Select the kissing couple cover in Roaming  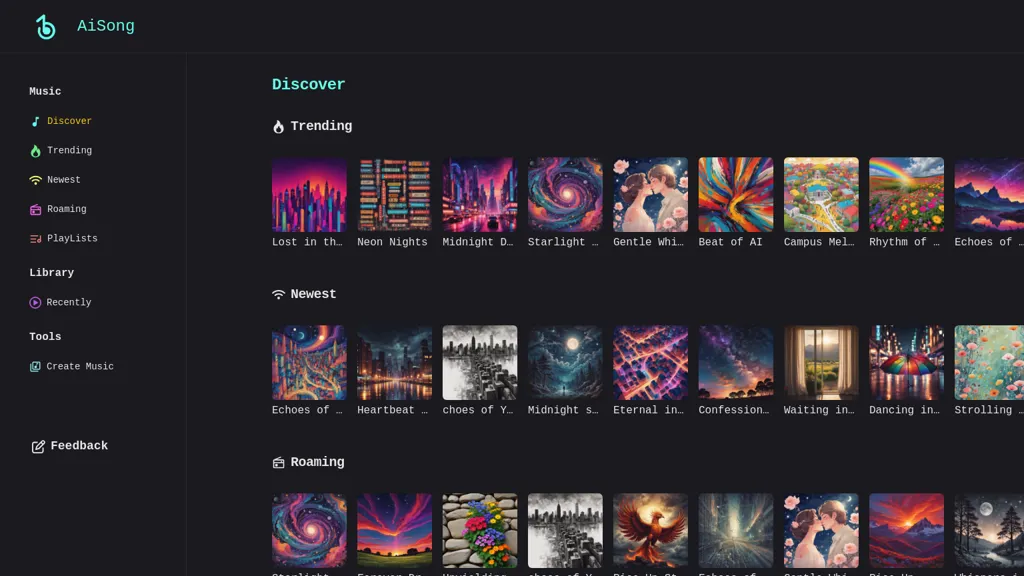click(821, 530)
